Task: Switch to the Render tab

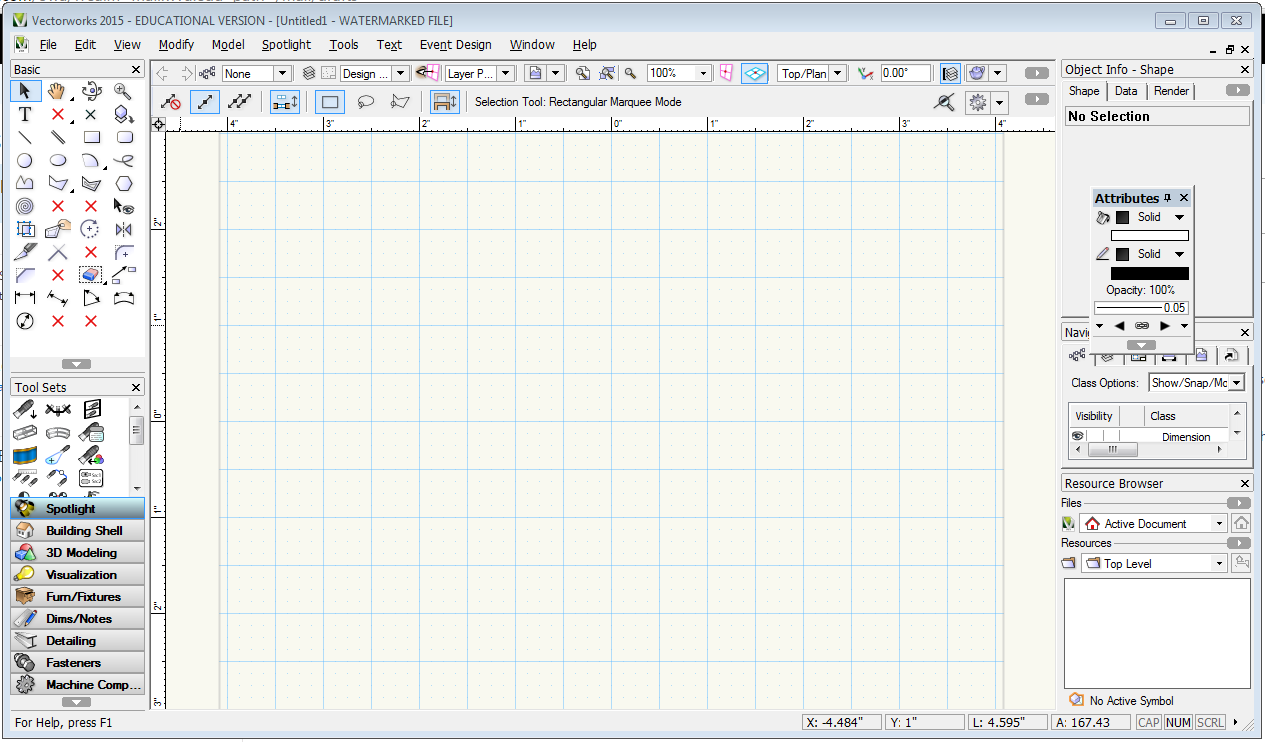Action: [x=1171, y=91]
